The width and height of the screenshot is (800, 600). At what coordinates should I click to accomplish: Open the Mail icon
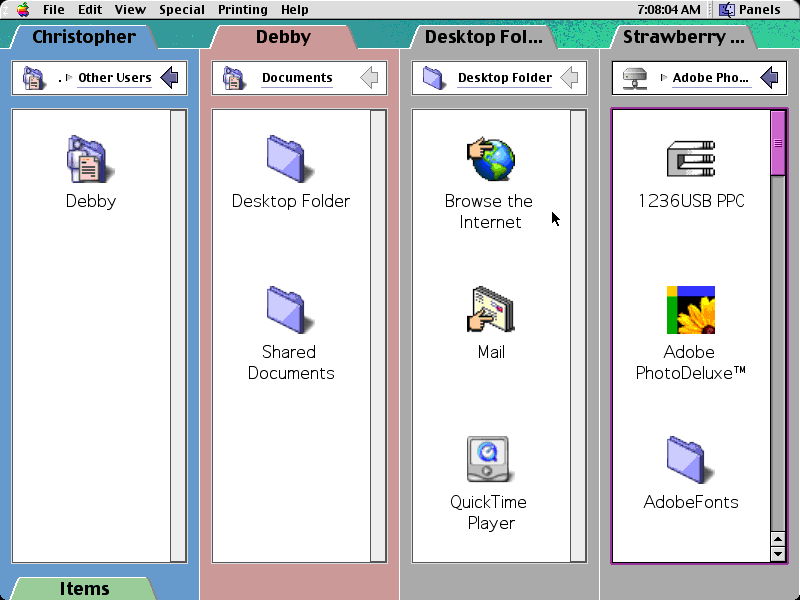[490, 310]
